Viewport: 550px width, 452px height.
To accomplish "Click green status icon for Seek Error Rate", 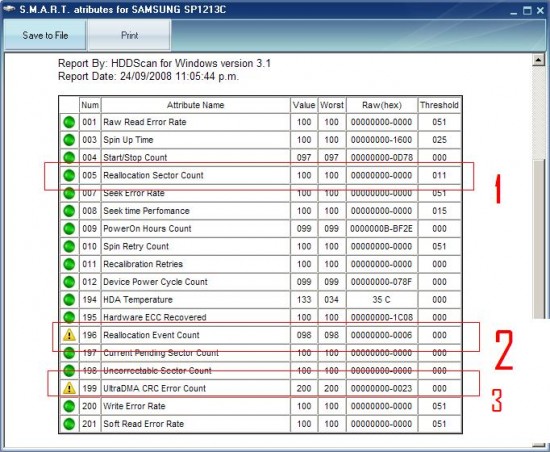I will pyautogui.click(x=69, y=193).
